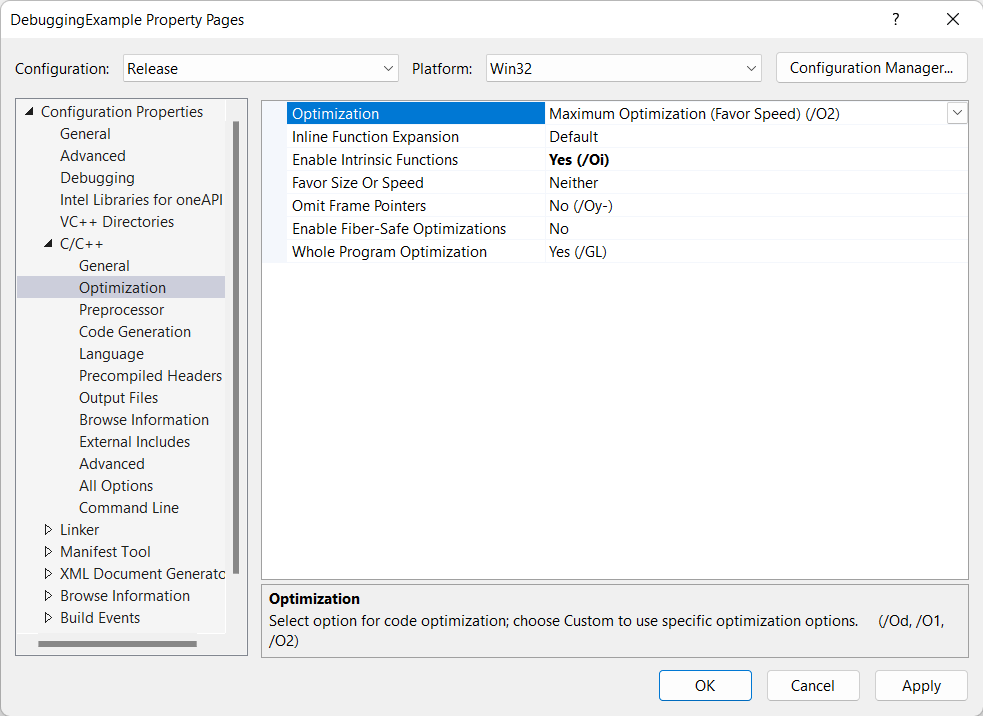This screenshot has height=716, width=983.
Task: Click the Enable Intrinsic Functions property value
Action: [x=579, y=160]
